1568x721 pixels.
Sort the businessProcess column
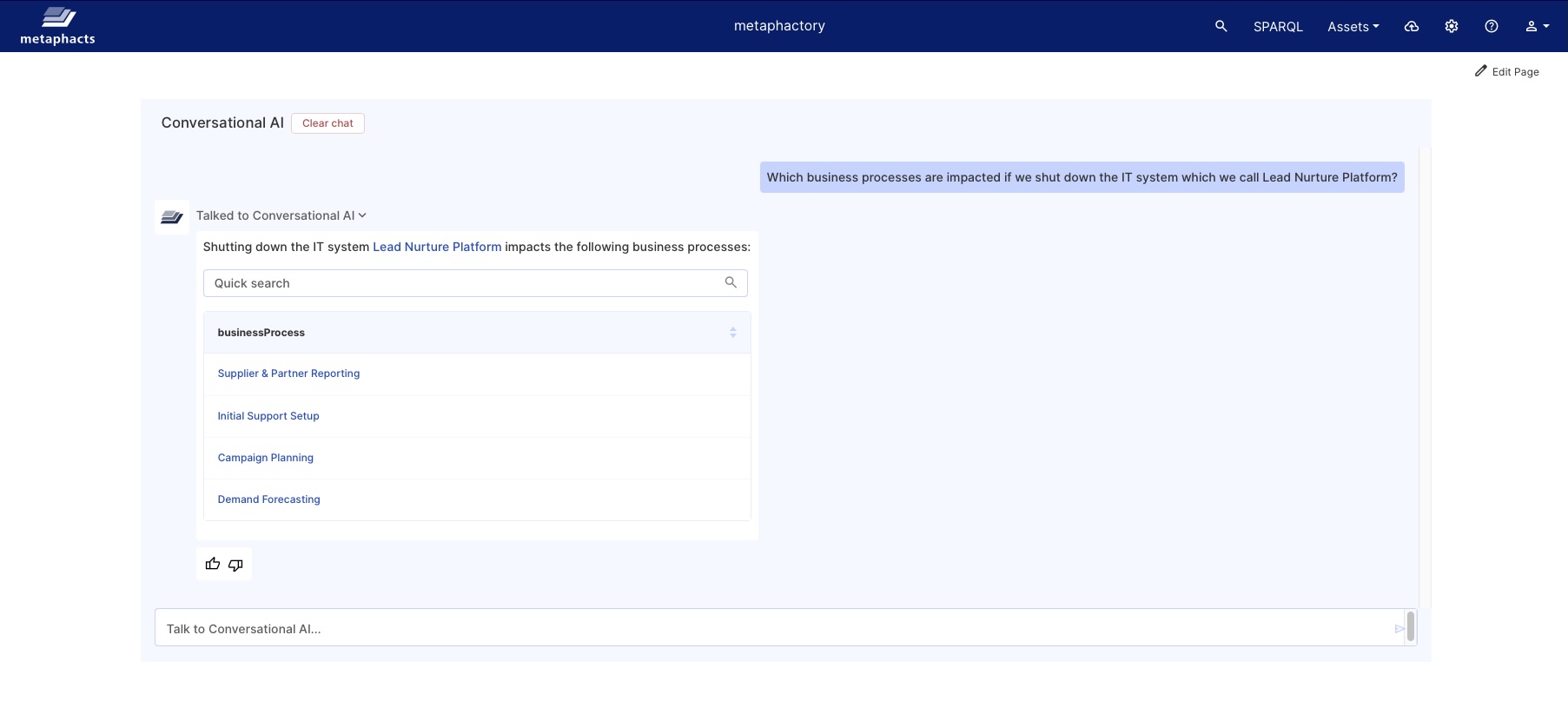click(732, 333)
